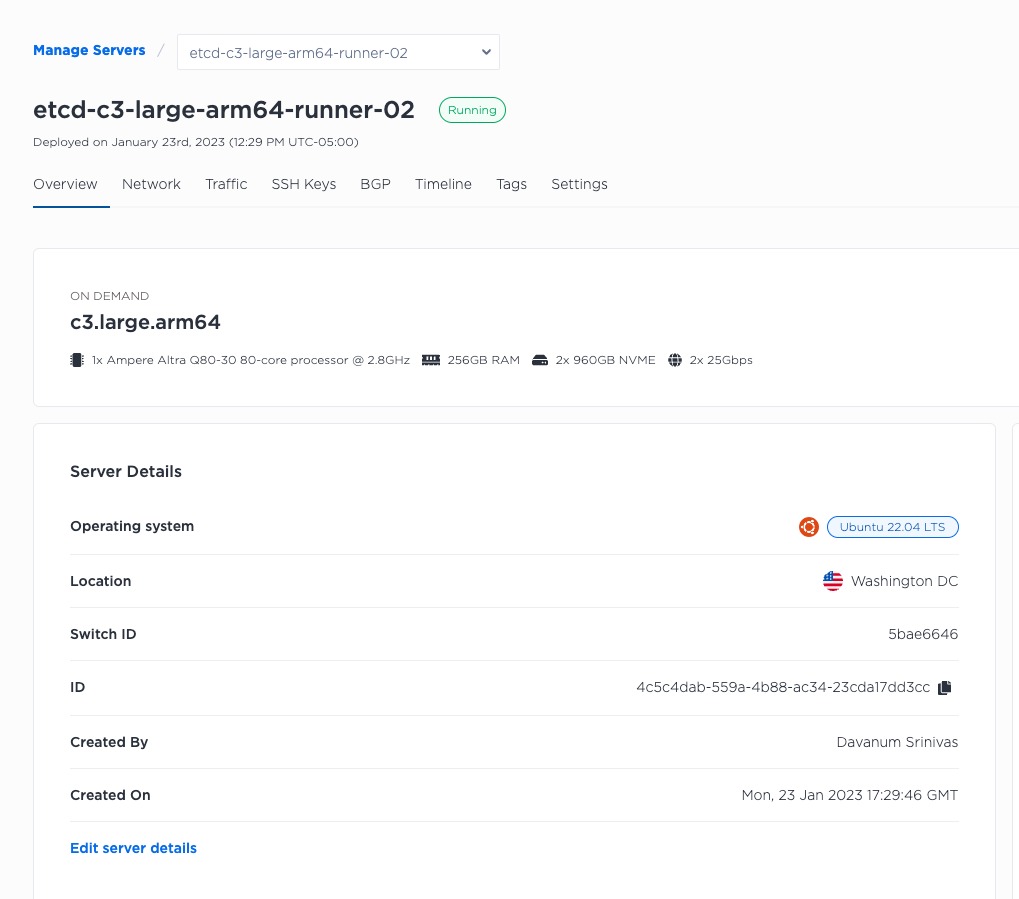Click the ON DEMAND label
Image resolution: width=1019 pixels, height=899 pixels.
109,296
